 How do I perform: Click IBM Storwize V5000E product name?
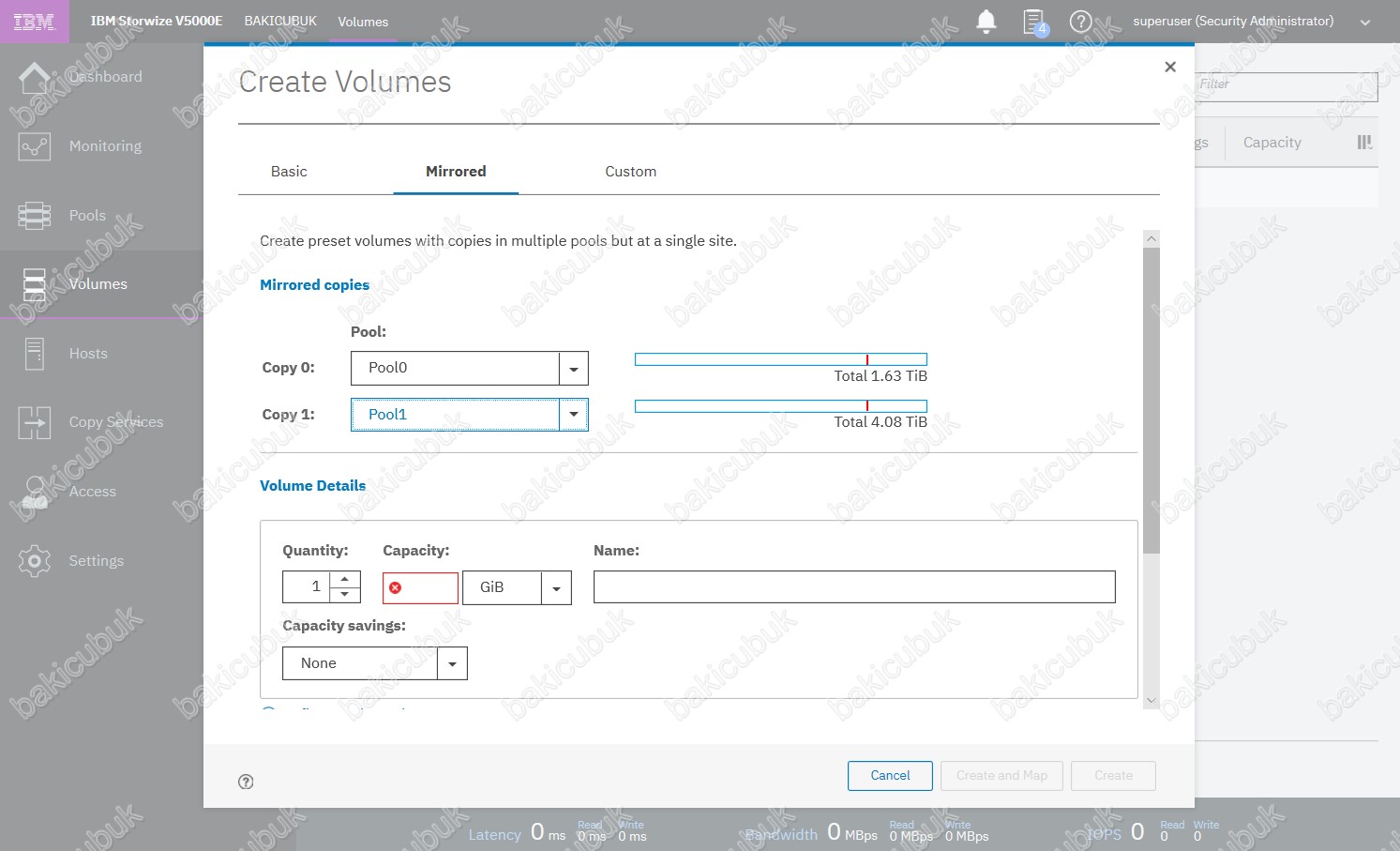157,21
